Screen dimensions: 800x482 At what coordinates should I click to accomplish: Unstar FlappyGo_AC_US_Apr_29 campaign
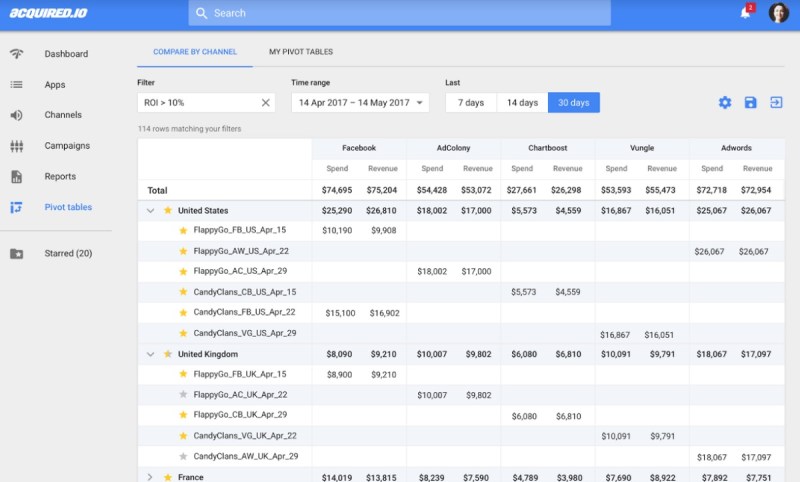183,271
